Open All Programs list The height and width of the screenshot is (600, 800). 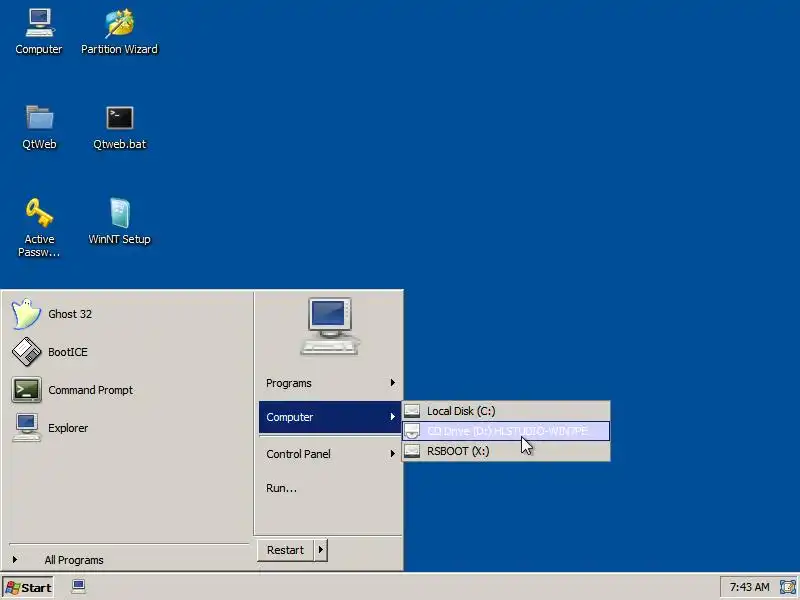74,560
